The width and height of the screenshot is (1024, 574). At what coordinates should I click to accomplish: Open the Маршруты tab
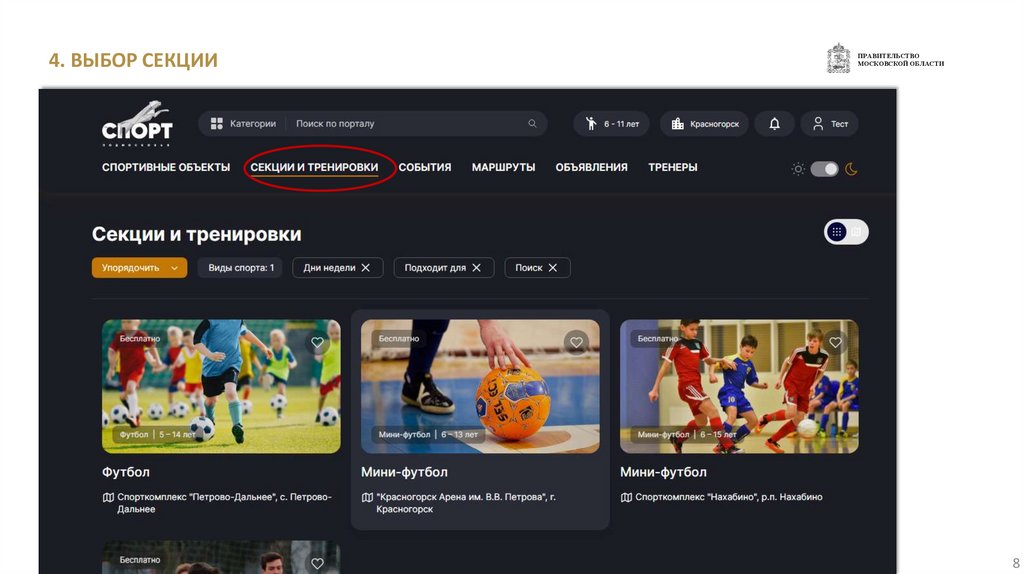click(504, 167)
